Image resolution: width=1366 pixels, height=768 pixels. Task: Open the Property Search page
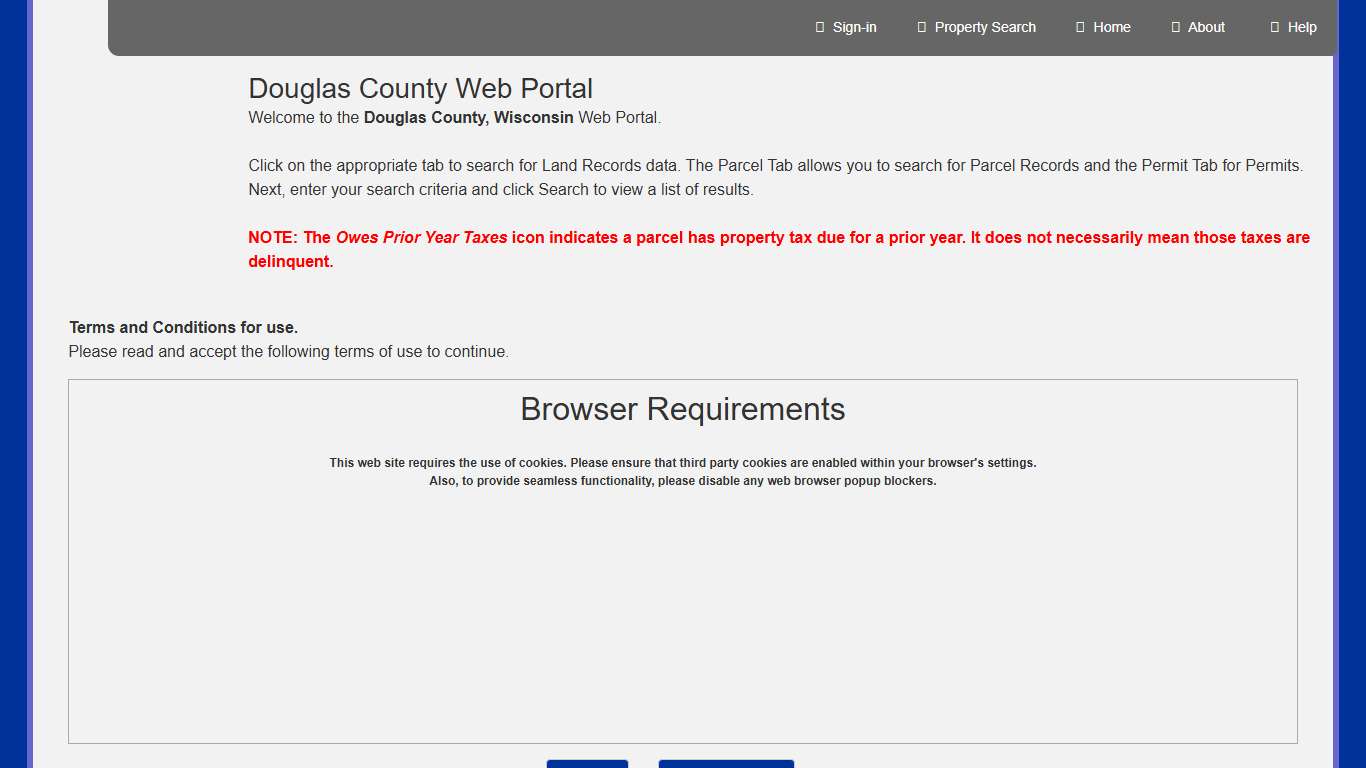point(985,27)
